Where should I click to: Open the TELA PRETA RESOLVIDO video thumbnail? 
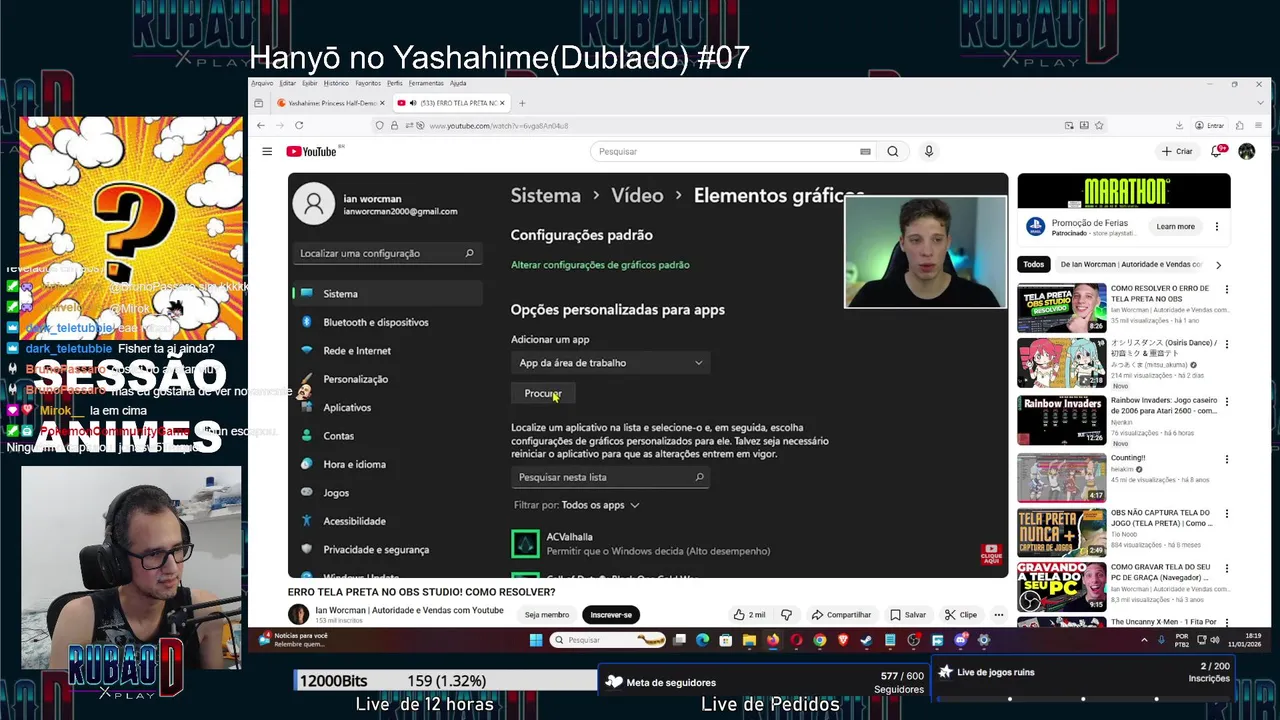(x=1061, y=308)
